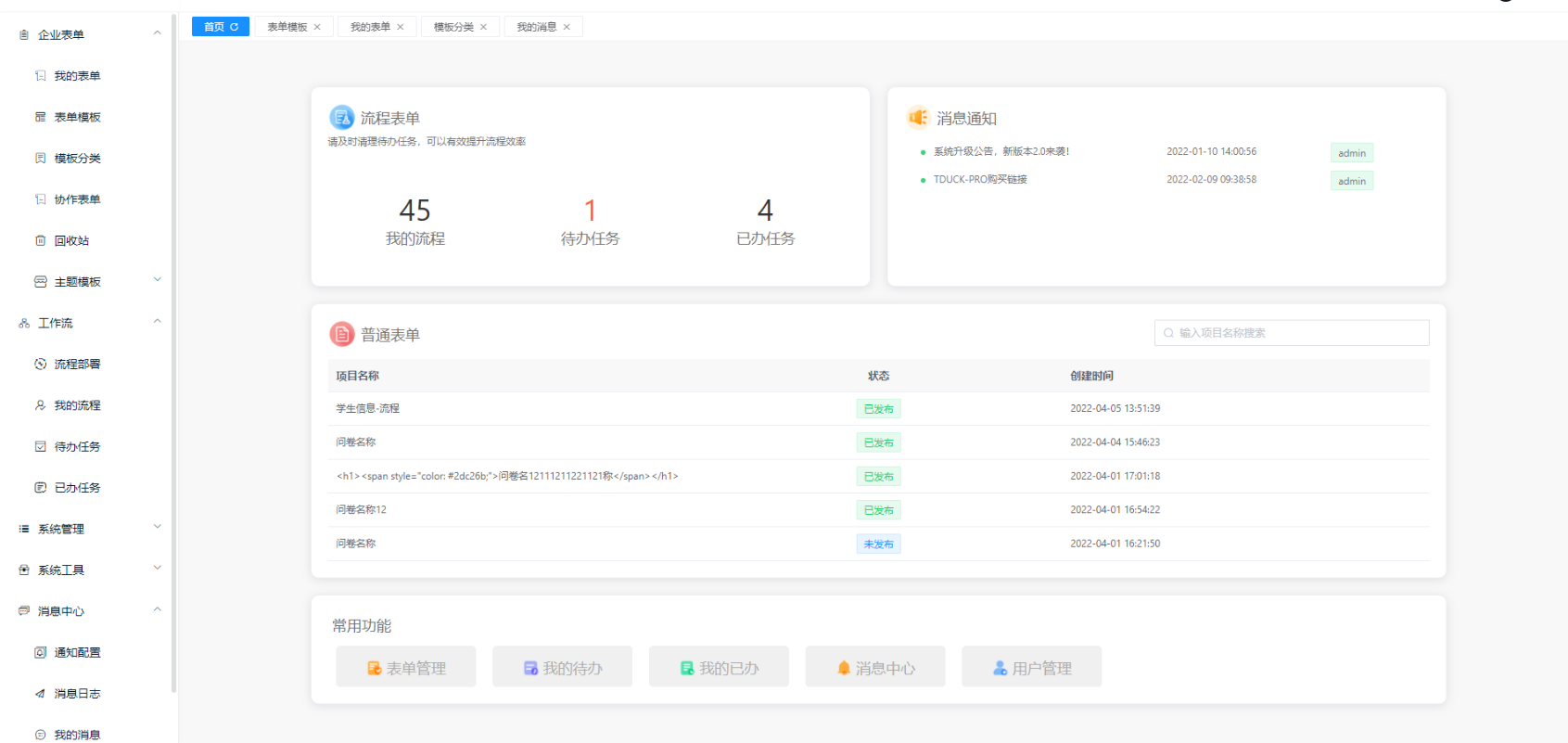This screenshot has height=743, width=1568.
Task: Click the 流程部署 sidebar icon
Action: (40, 364)
